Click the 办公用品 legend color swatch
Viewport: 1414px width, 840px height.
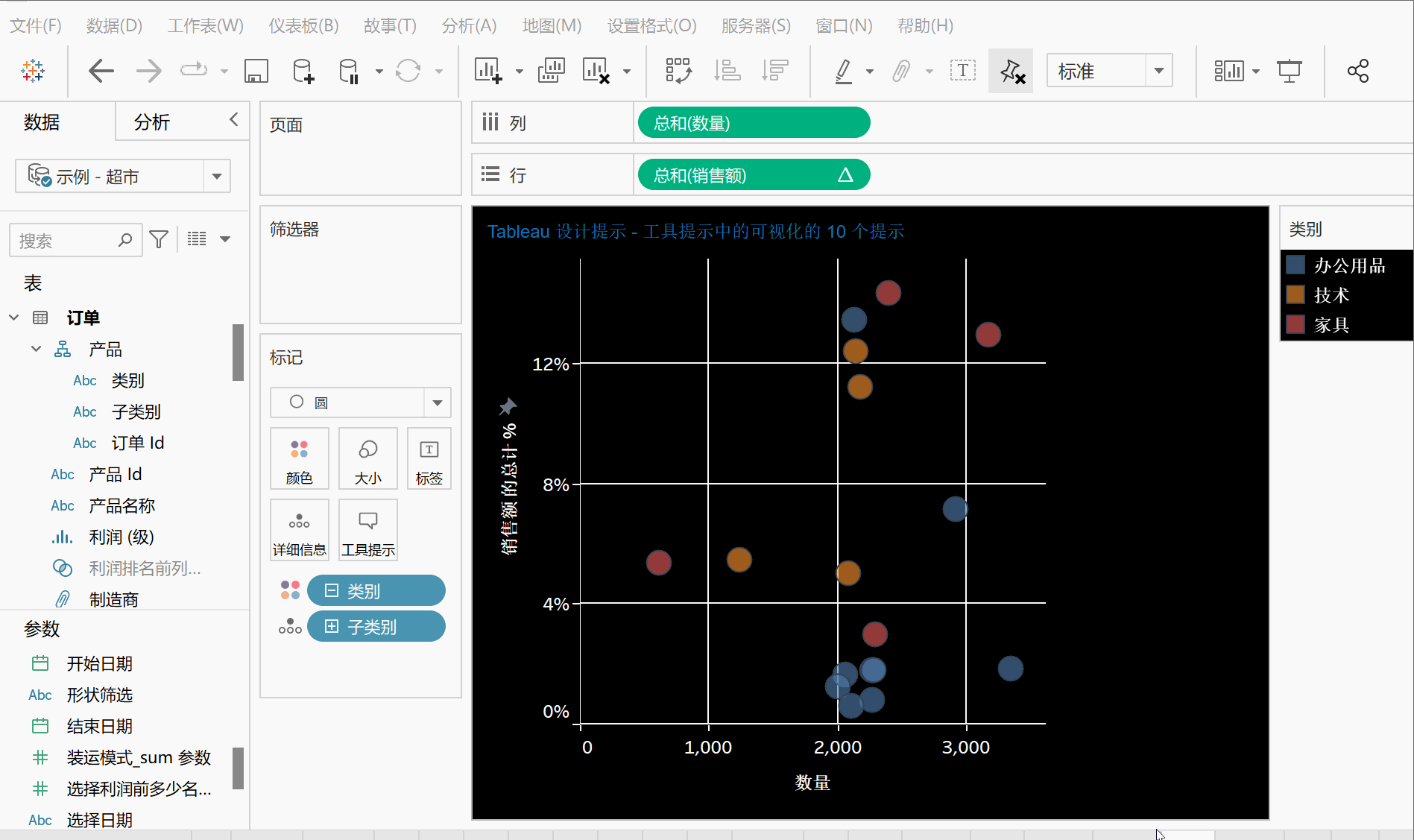pyautogui.click(x=1295, y=265)
